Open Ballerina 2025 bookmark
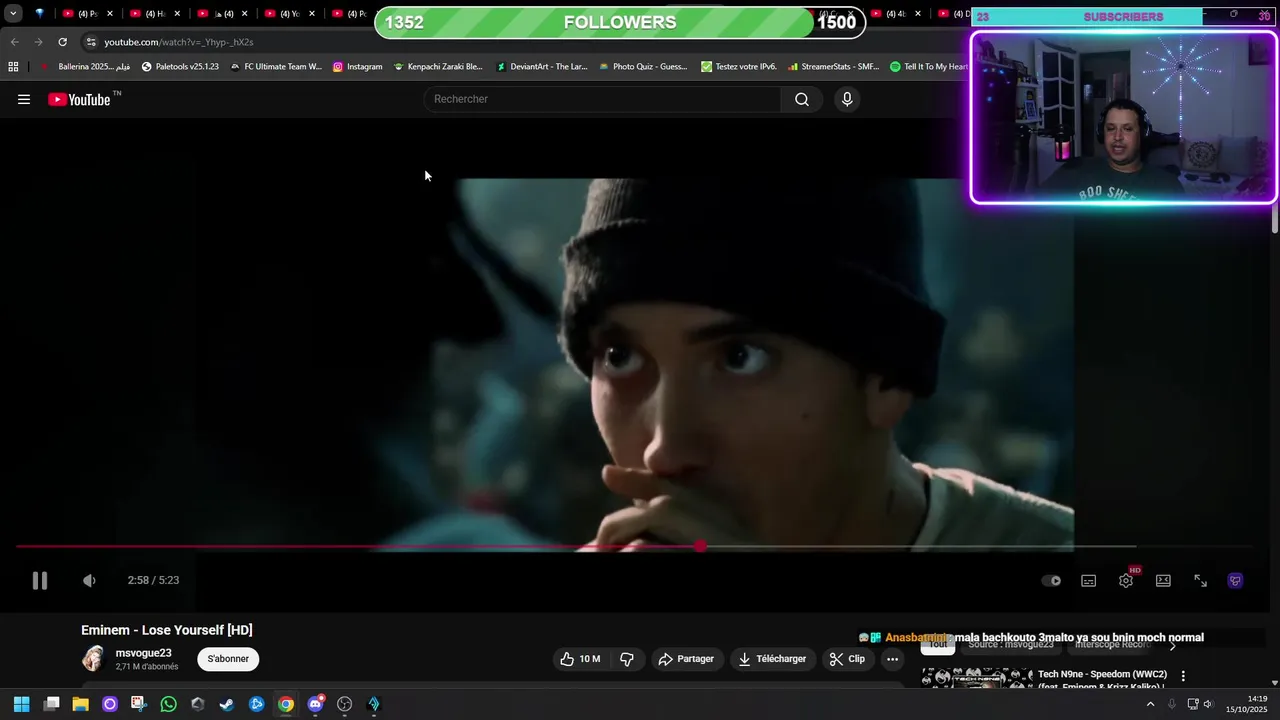1280x720 pixels. (86, 67)
